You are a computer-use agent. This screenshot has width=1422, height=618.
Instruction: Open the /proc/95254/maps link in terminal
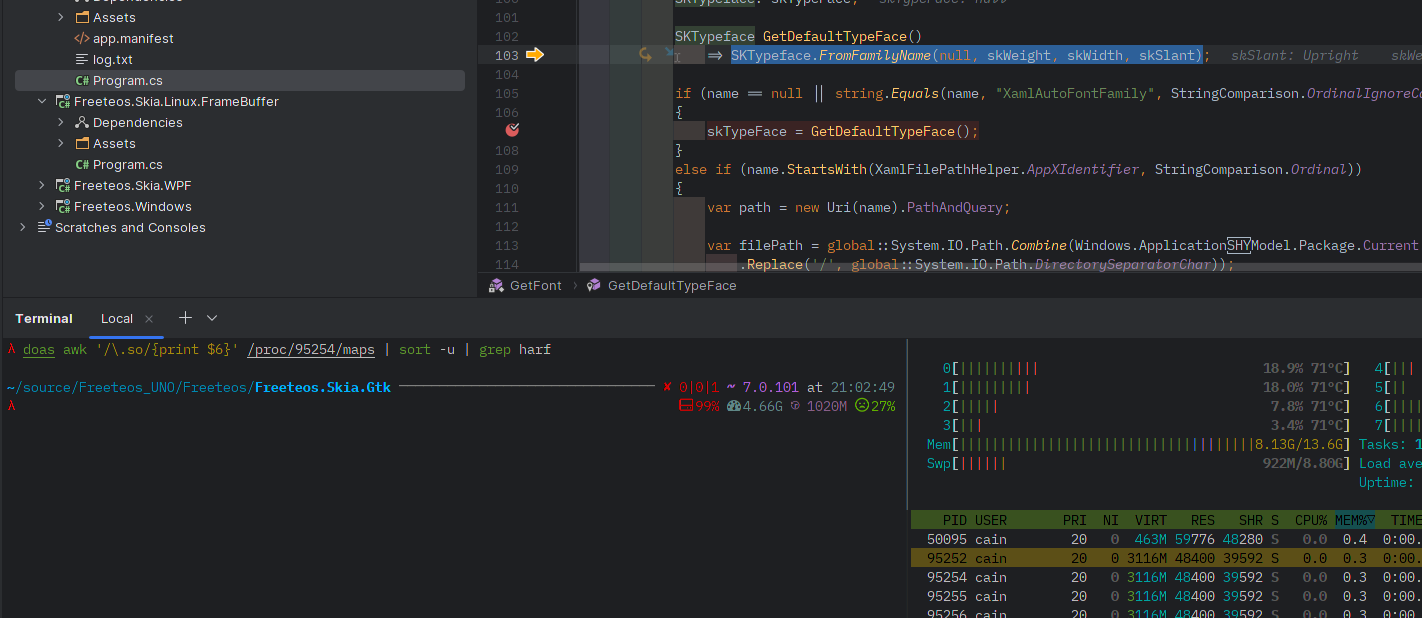[x=311, y=349]
